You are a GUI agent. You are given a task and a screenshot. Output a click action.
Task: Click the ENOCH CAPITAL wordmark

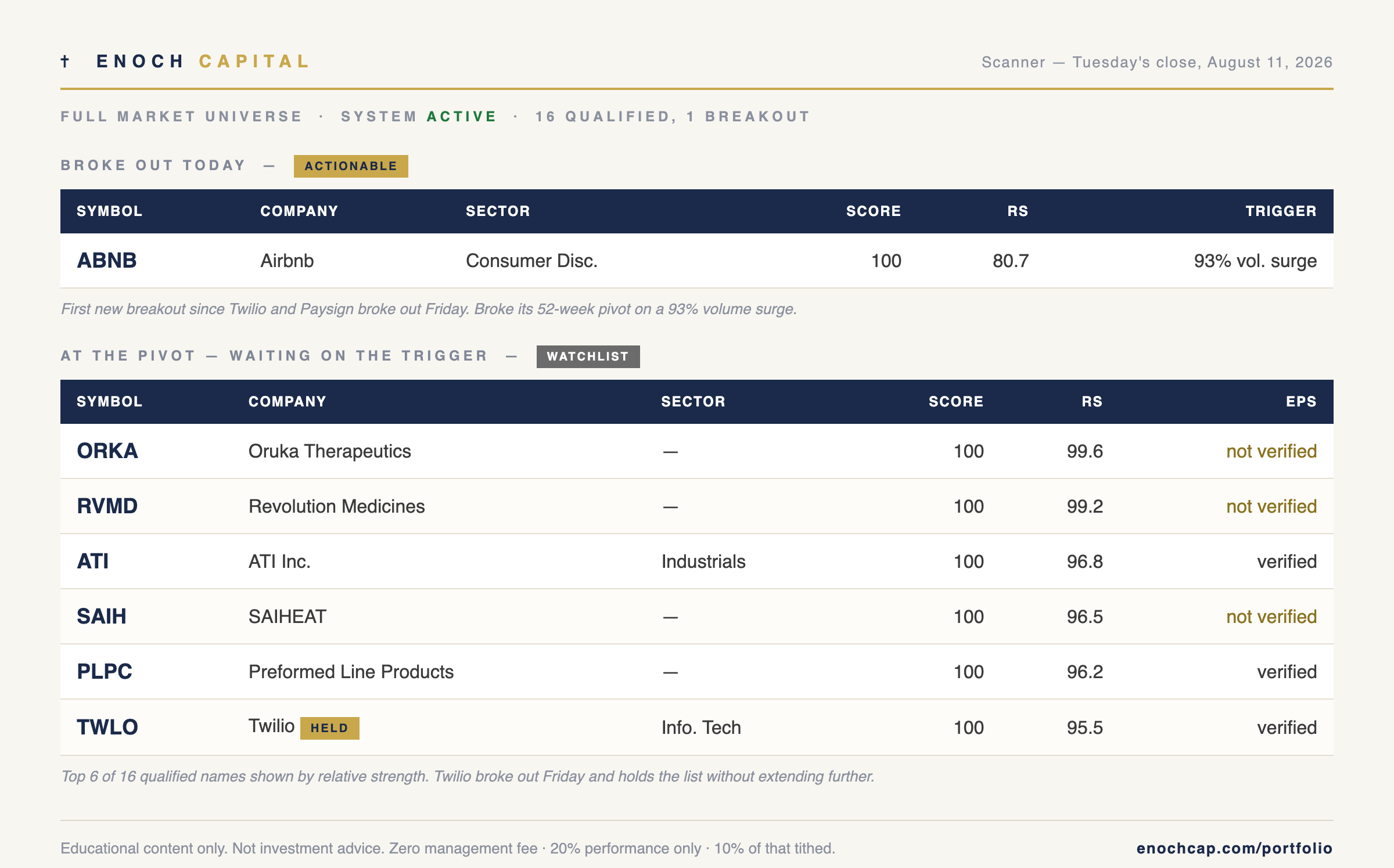(x=203, y=62)
